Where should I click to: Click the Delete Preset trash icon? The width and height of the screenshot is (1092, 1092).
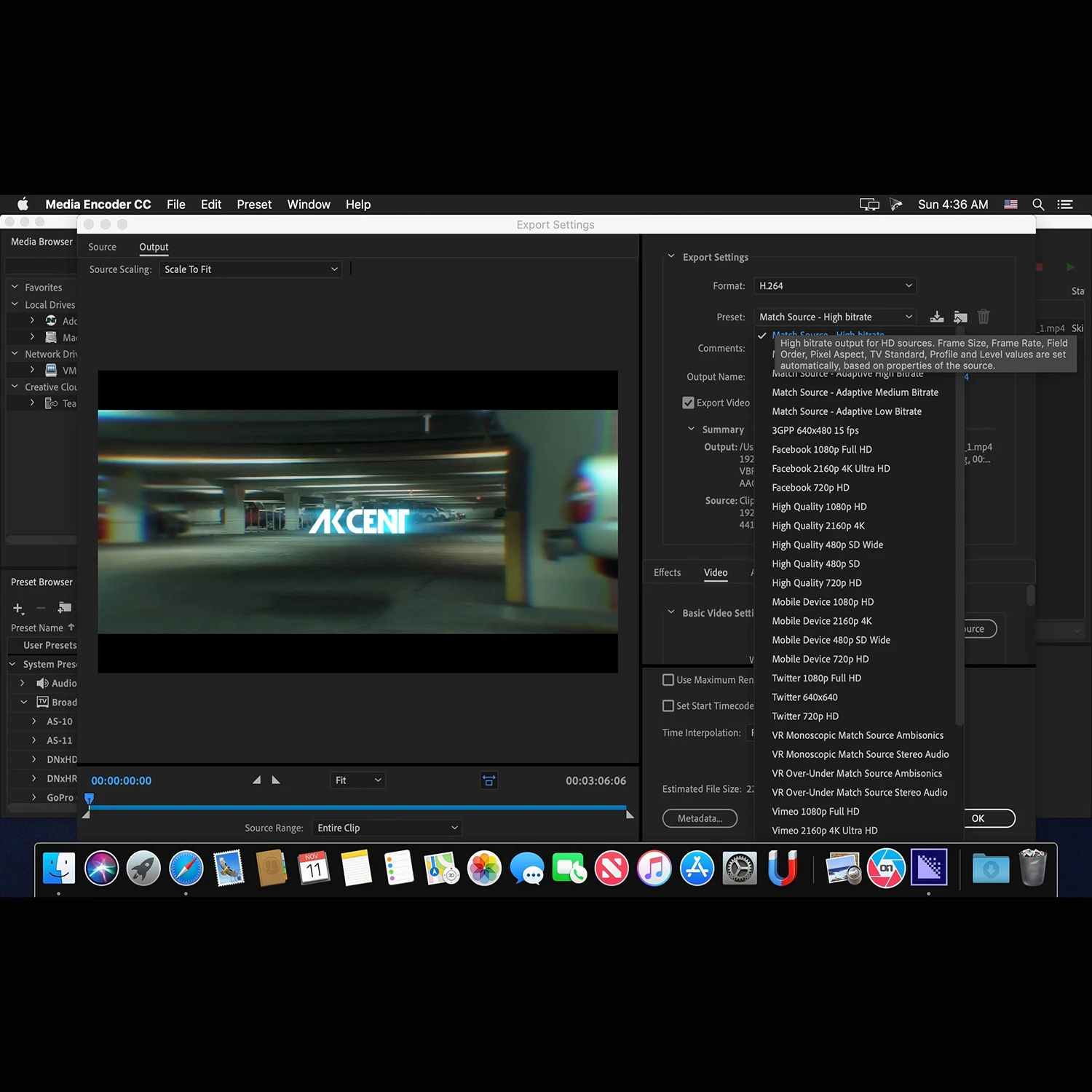[984, 317]
